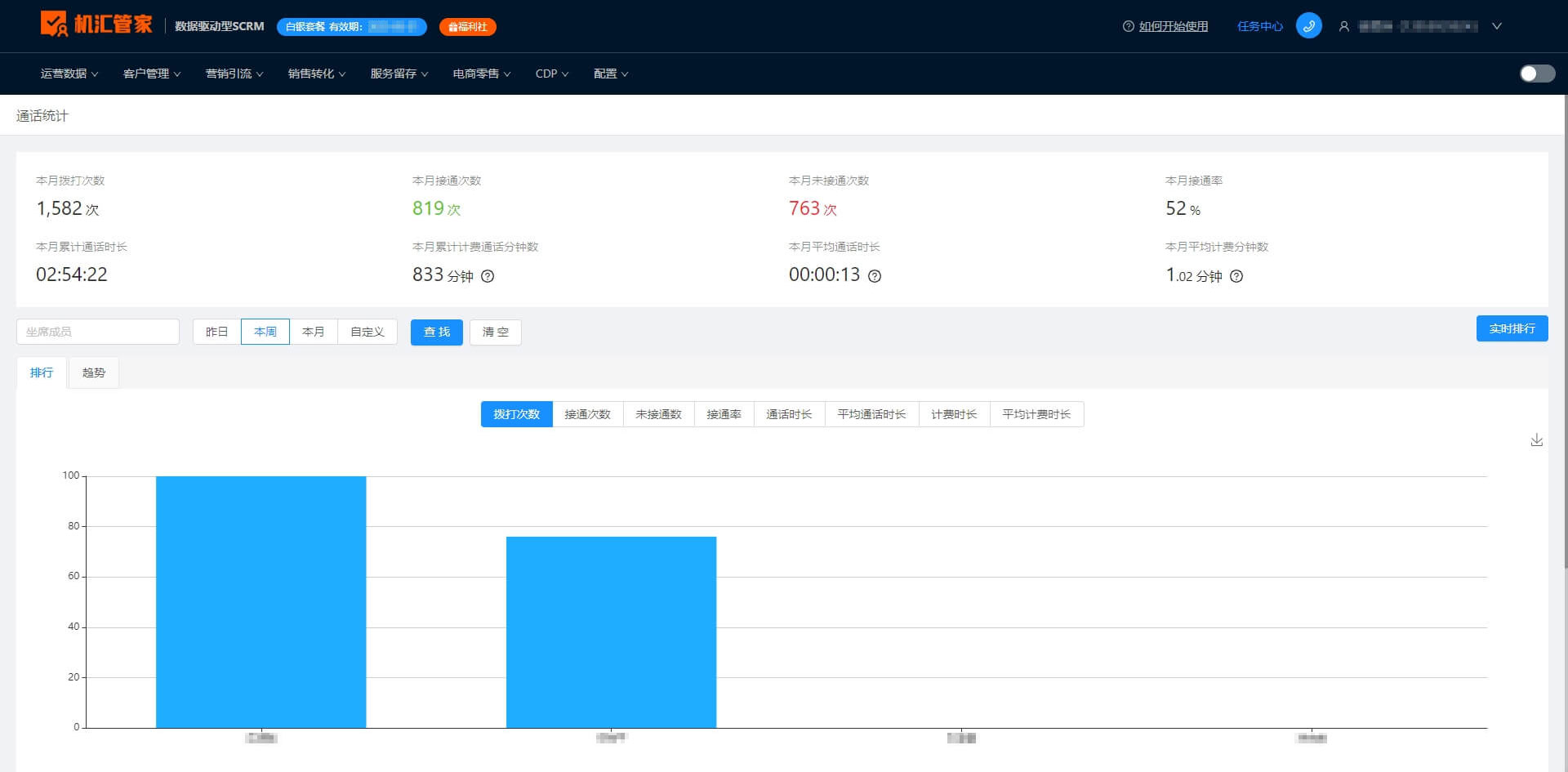Expand the 配置 menu
1568x772 pixels.
tap(611, 74)
